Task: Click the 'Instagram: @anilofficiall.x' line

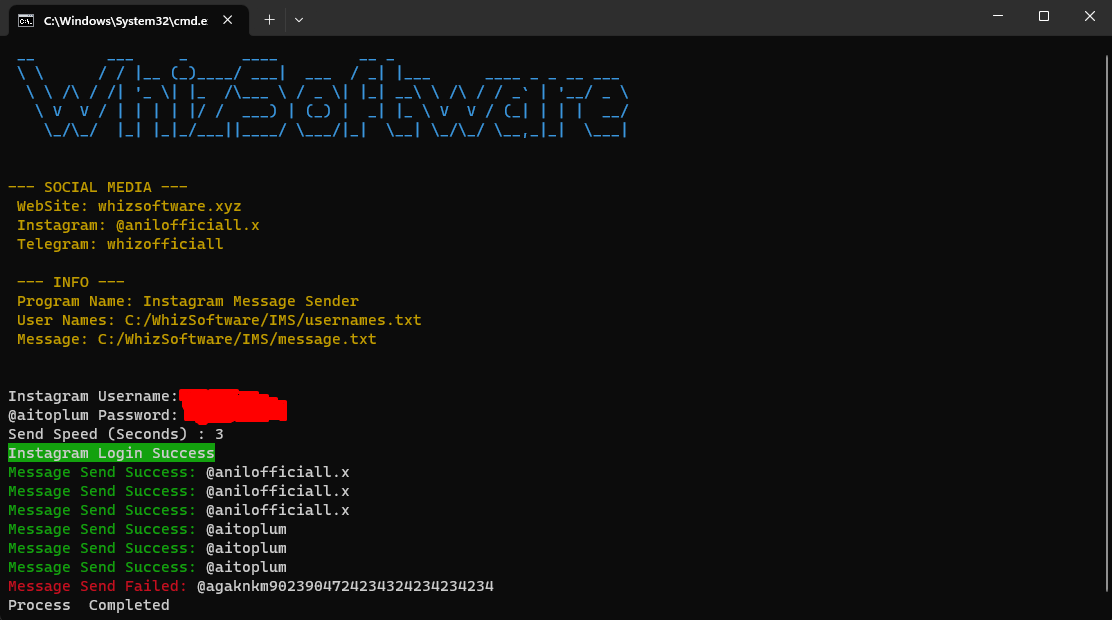Action: coord(138,226)
